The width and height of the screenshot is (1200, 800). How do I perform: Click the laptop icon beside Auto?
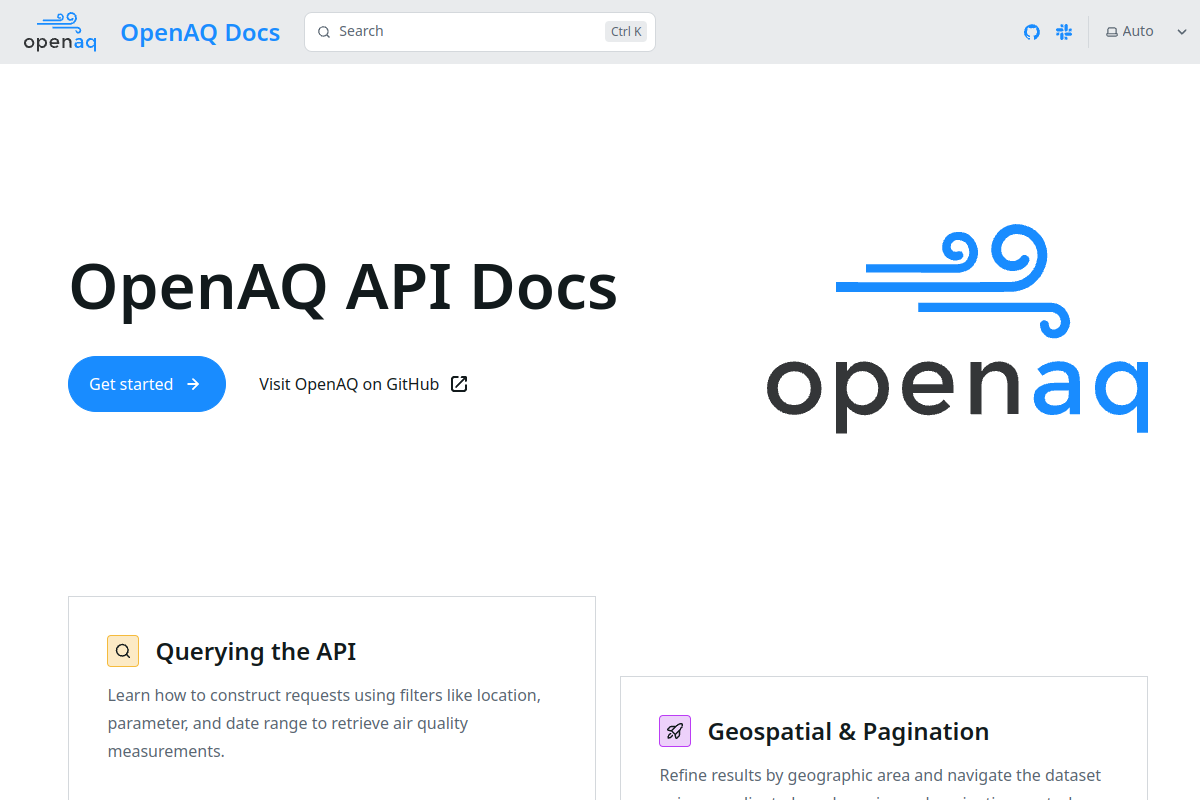click(x=1112, y=32)
